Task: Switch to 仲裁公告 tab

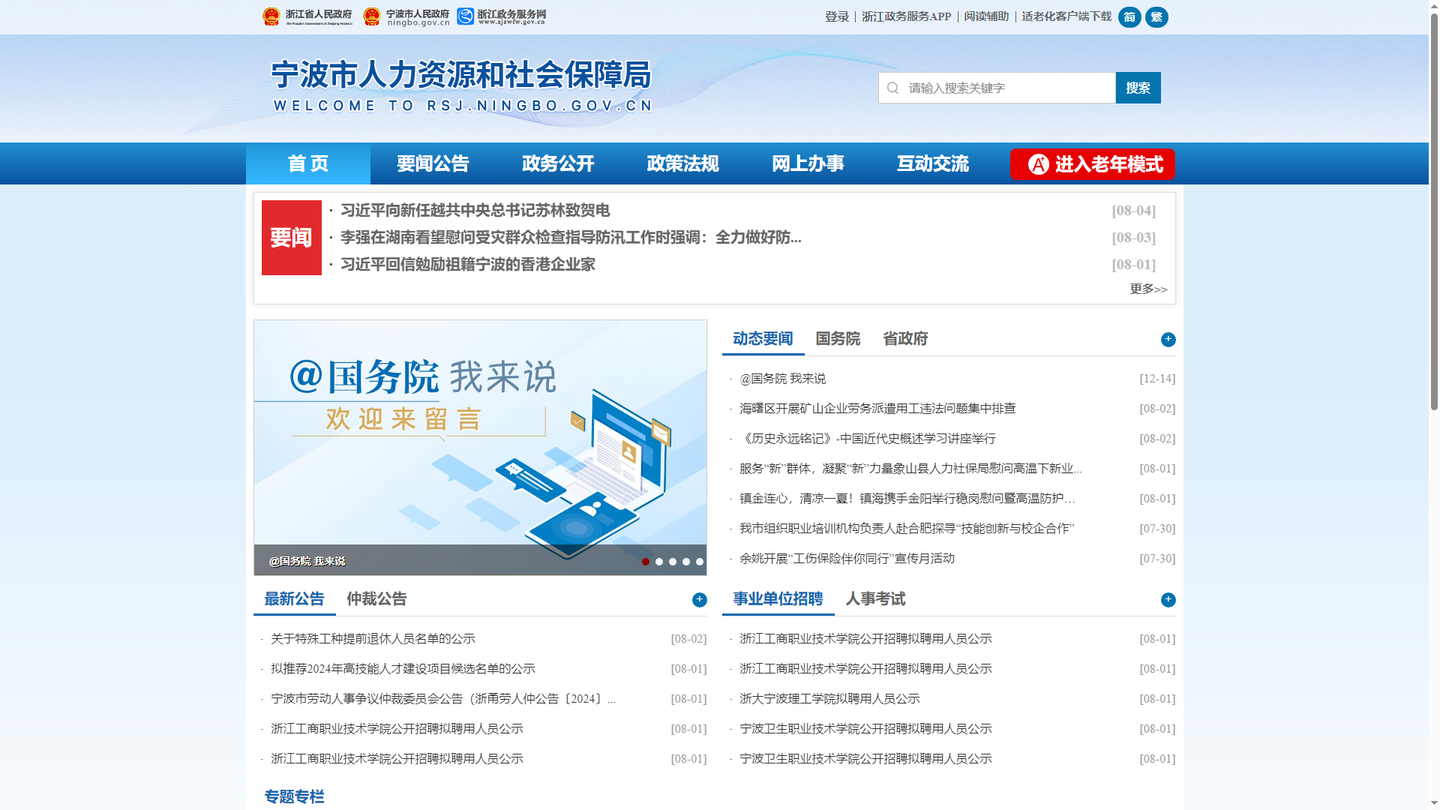Action: coord(377,599)
